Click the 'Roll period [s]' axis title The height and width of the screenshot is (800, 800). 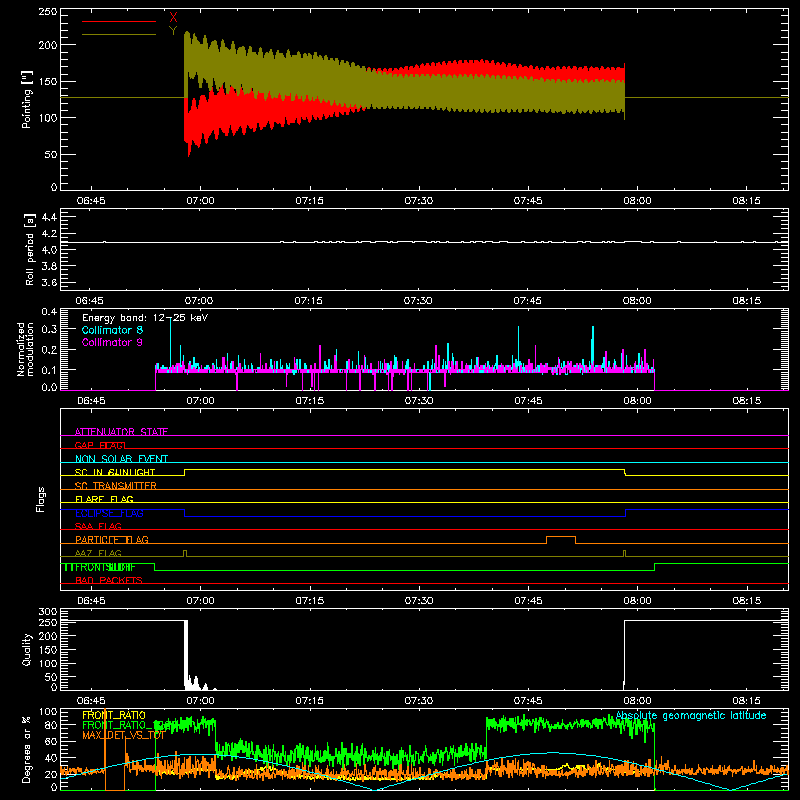pos(30,249)
